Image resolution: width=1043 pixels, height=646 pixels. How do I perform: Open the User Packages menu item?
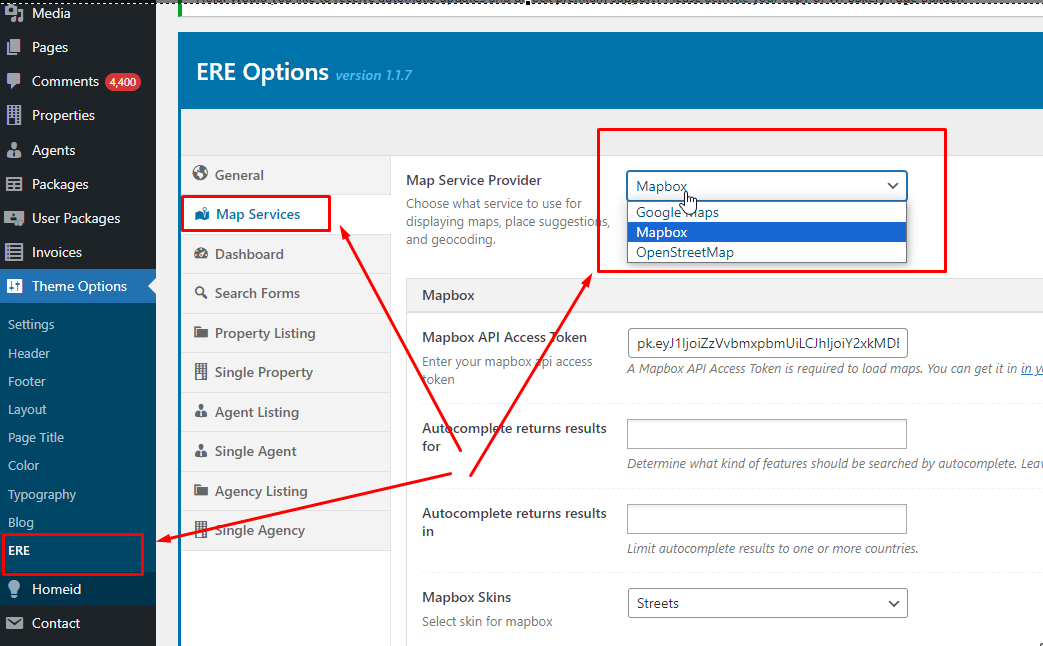coord(78,218)
